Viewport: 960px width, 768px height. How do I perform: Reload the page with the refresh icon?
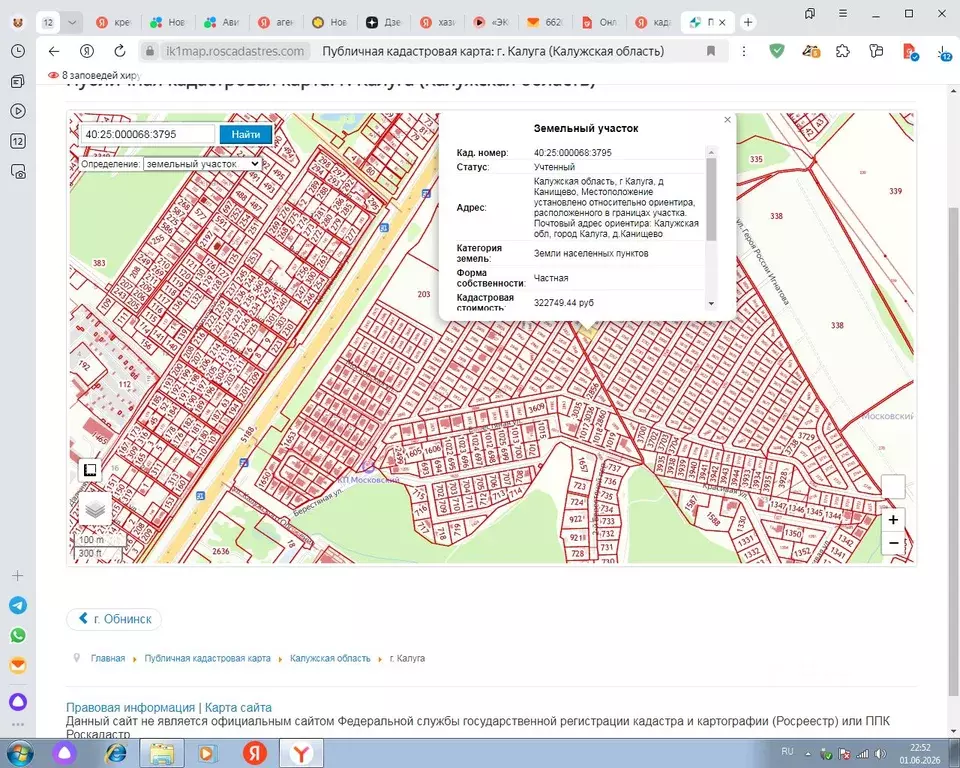(120, 51)
